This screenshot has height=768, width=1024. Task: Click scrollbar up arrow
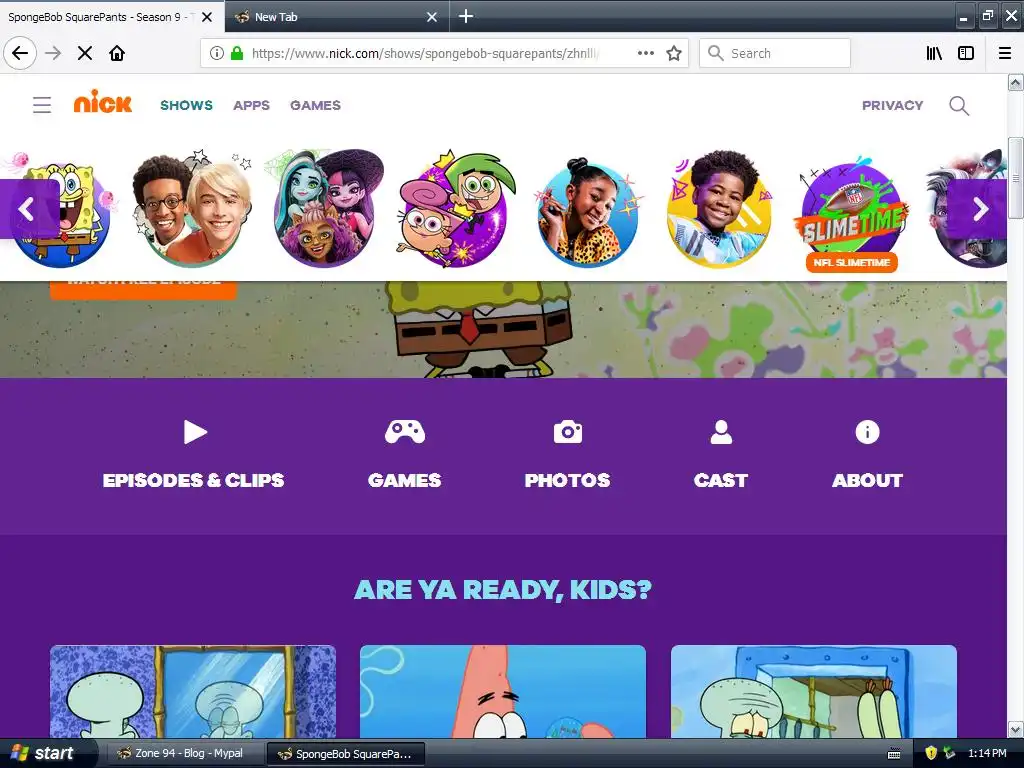pyautogui.click(x=1015, y=82)
